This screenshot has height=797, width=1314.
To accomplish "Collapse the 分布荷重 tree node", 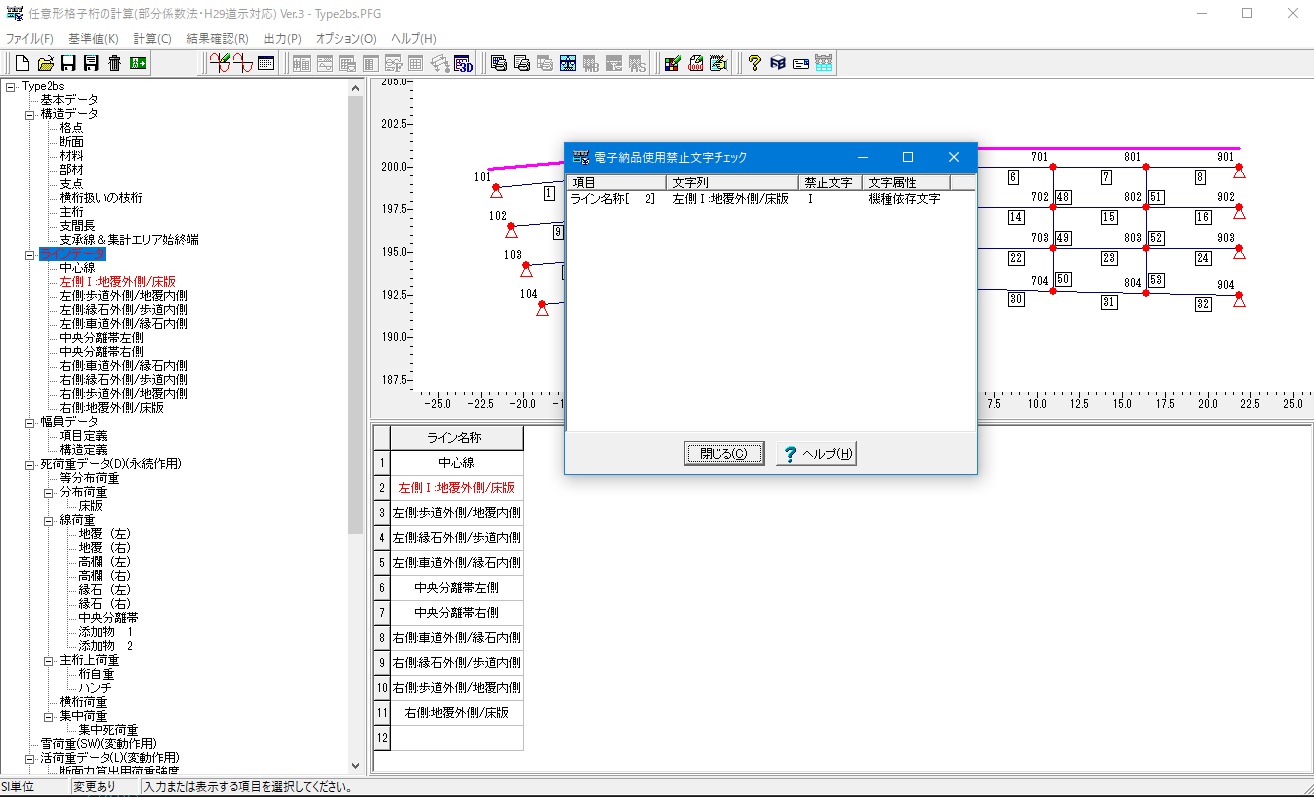I will point(49,492).
